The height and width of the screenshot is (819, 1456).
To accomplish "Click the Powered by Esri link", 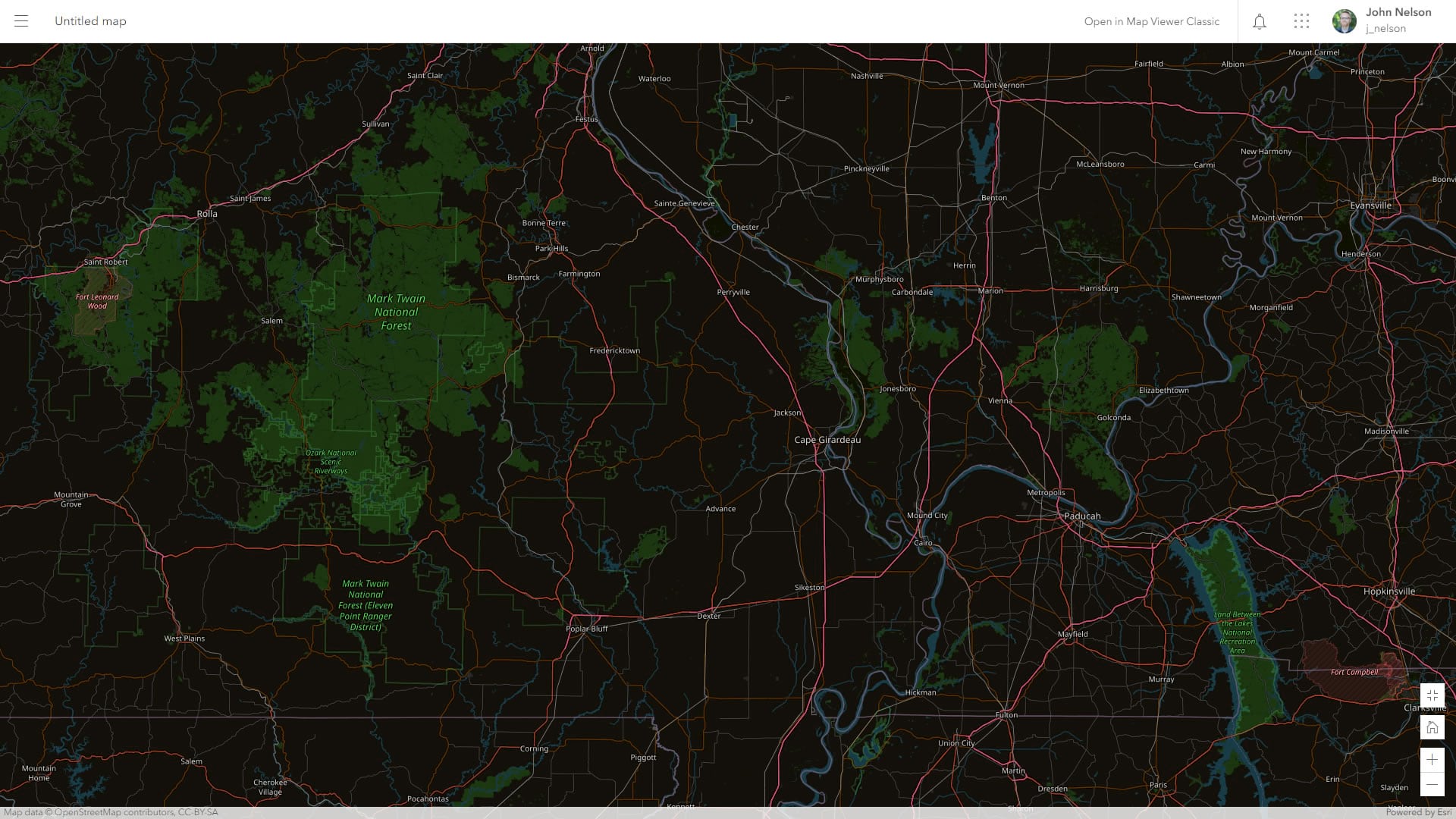I will tap(1418, 812).
